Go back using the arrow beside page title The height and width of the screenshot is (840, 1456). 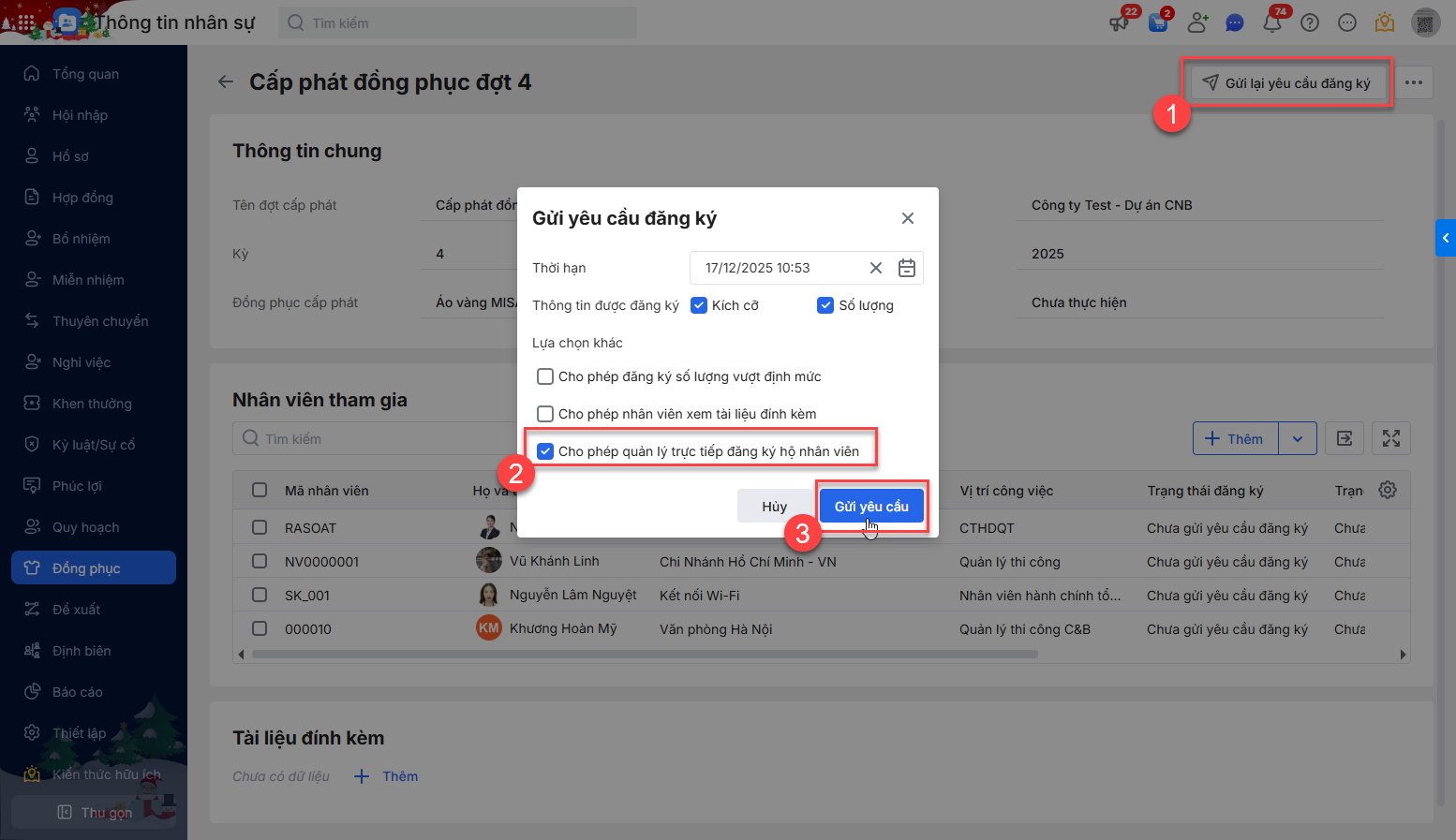point(226,82)
